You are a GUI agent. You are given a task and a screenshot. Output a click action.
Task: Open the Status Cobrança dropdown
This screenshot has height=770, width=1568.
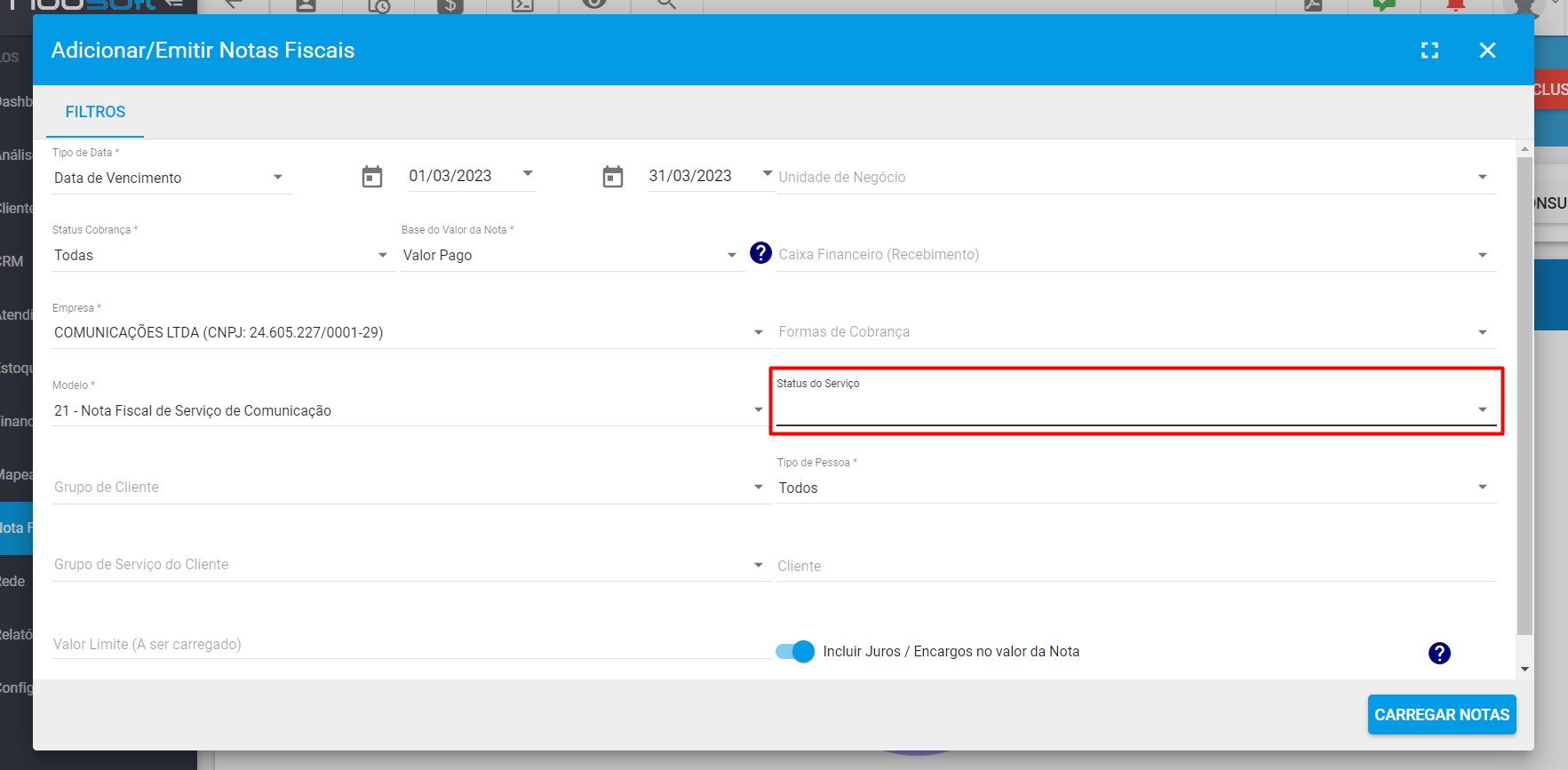click(222, 255)
